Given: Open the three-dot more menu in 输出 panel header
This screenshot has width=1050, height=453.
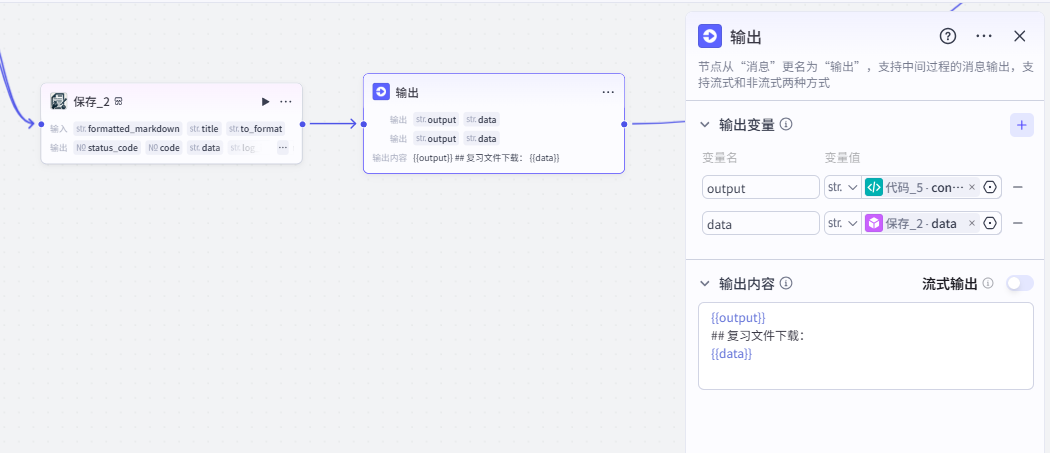Looking at the screenshot, I should click(x=984, y=36).
